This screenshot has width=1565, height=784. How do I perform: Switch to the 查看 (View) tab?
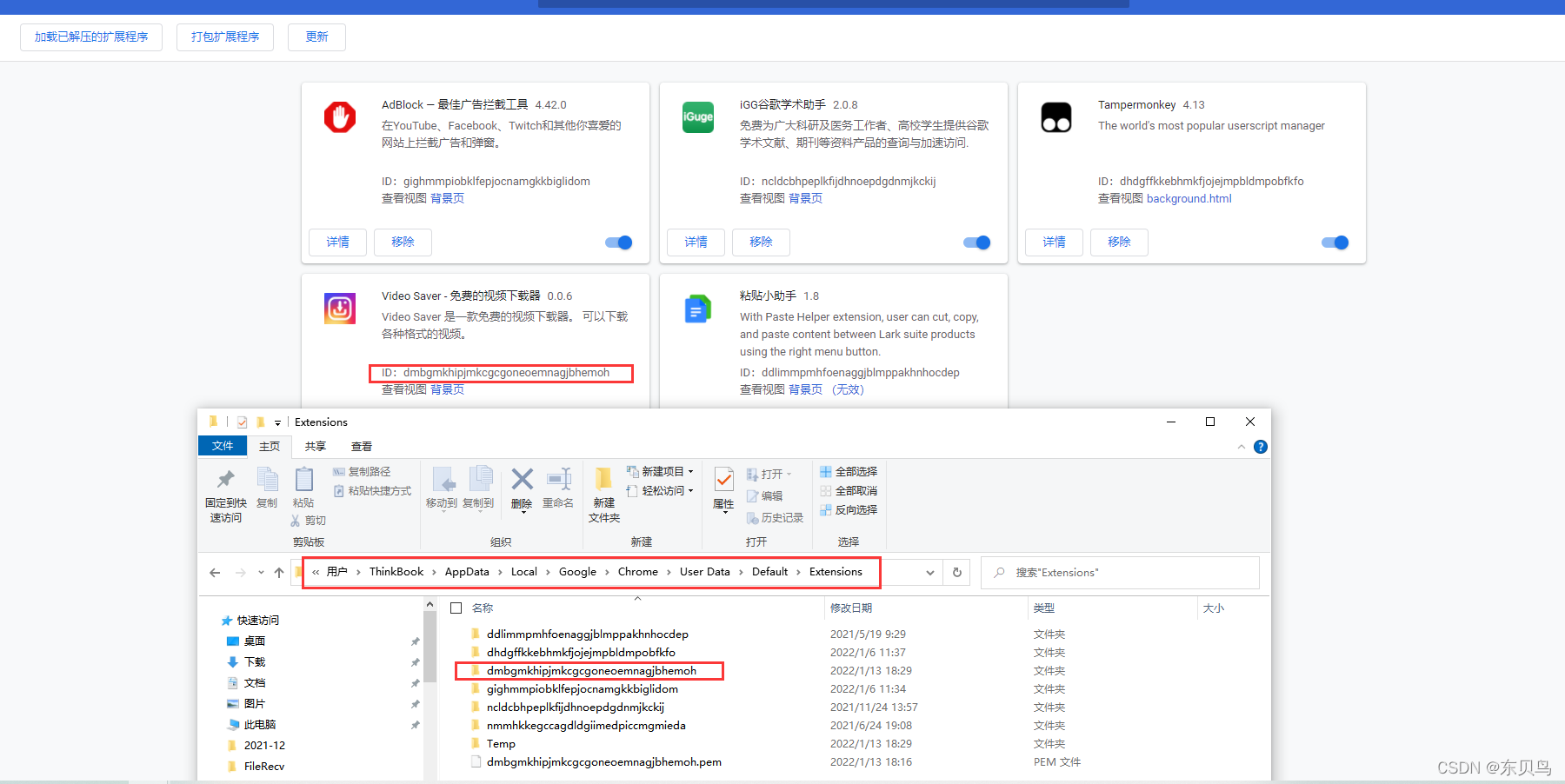pos(362,446)
